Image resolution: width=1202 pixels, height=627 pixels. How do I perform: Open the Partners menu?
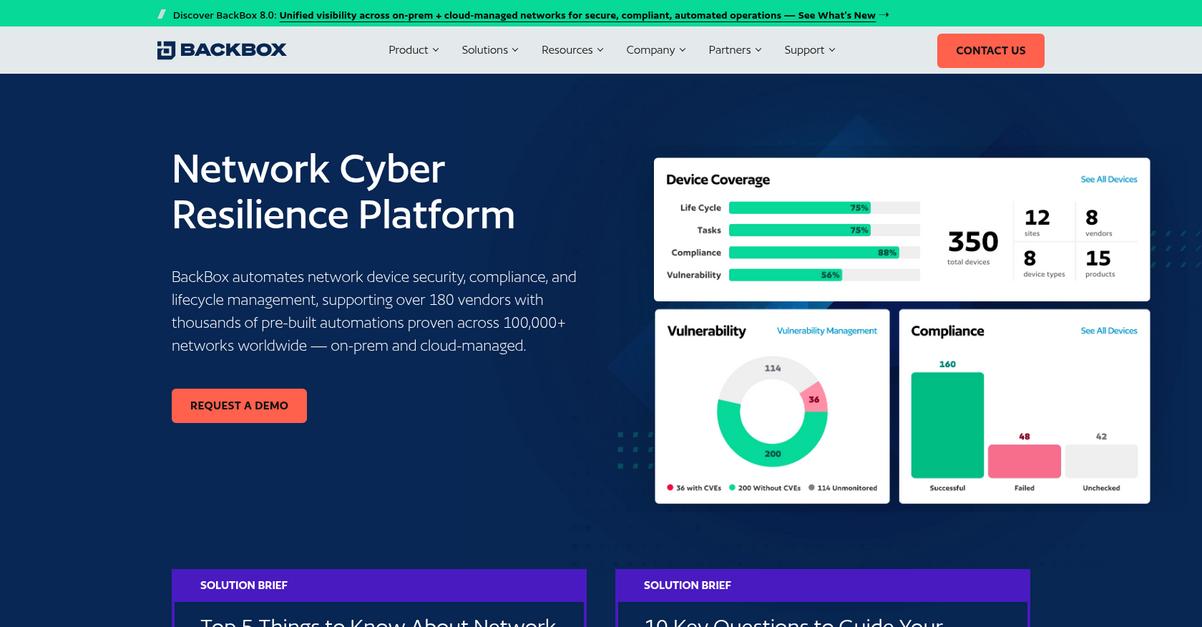click(x=735, y=50)
